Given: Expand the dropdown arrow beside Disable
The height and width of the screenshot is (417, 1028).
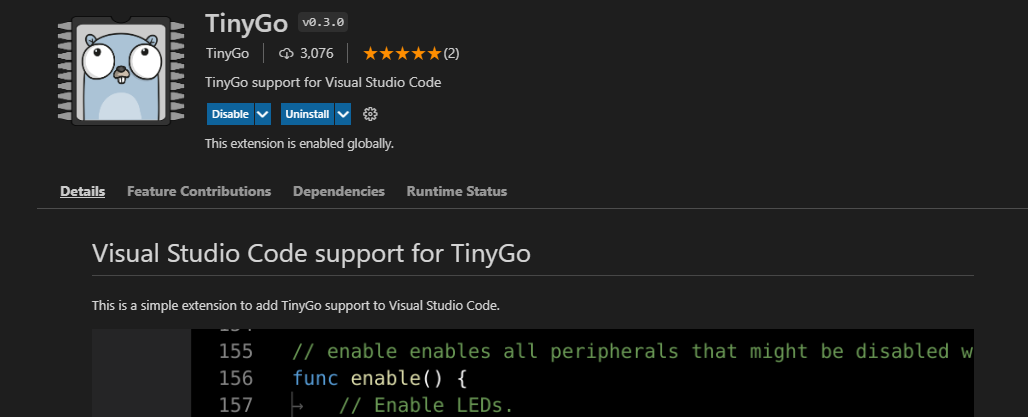Looking at the screenshot, I should pos(263,114).
